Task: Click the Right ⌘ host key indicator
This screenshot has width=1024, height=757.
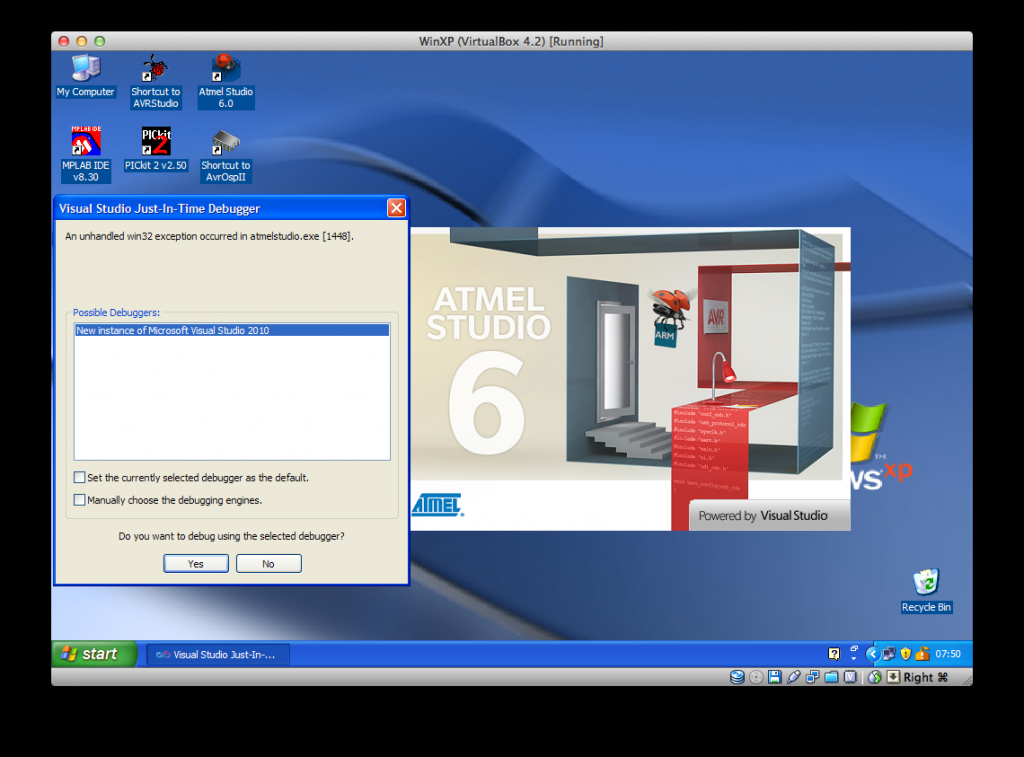Action: point(925,677)
